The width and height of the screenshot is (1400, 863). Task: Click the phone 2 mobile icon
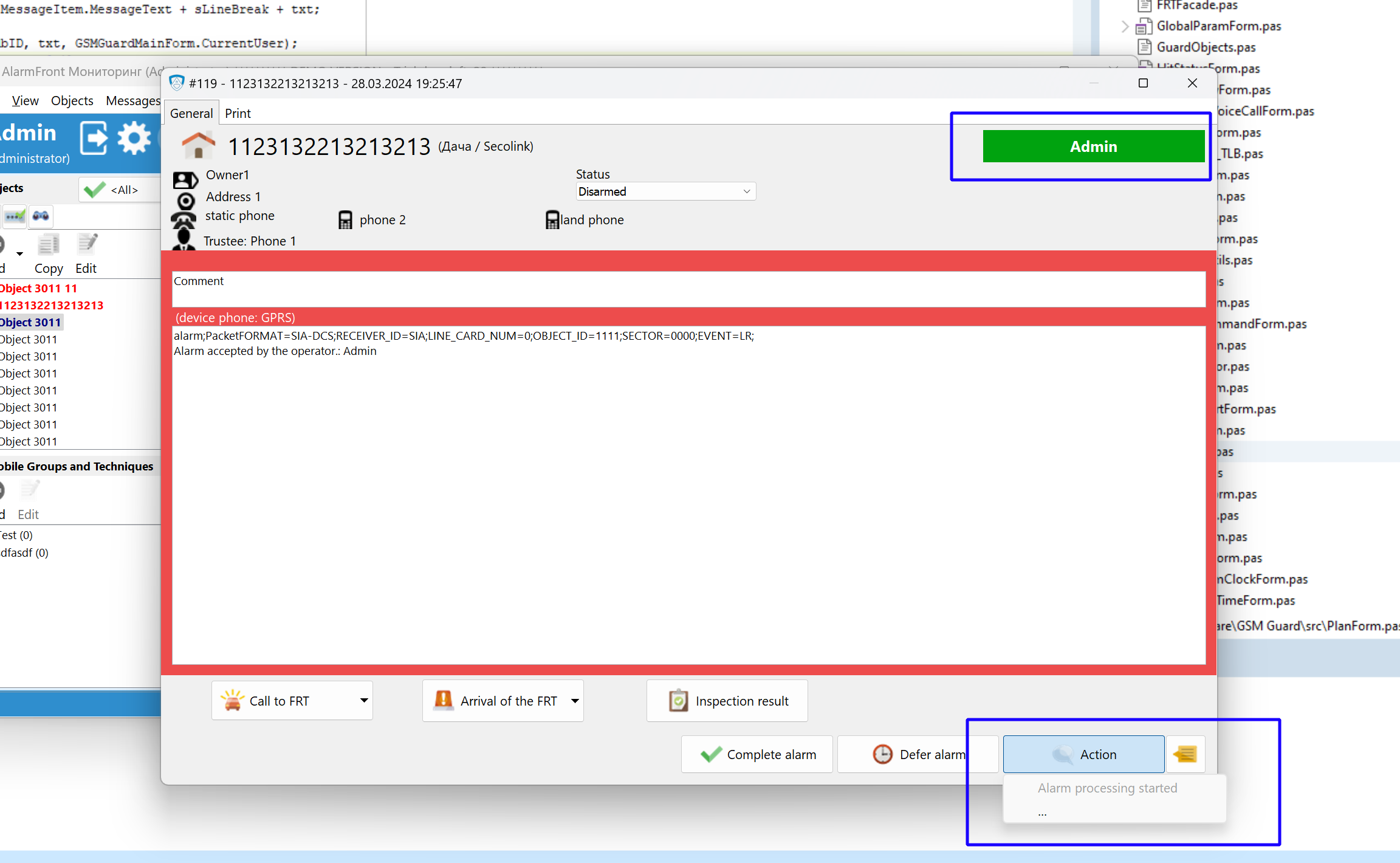345,220
